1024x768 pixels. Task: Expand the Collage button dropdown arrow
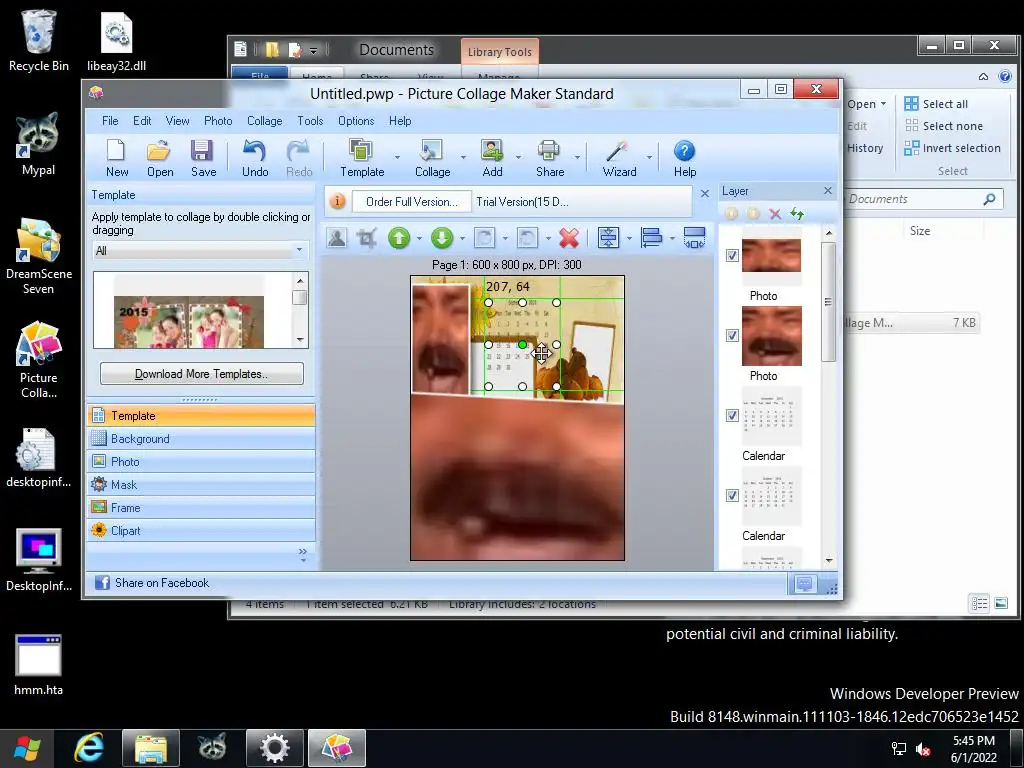[463, 157]
